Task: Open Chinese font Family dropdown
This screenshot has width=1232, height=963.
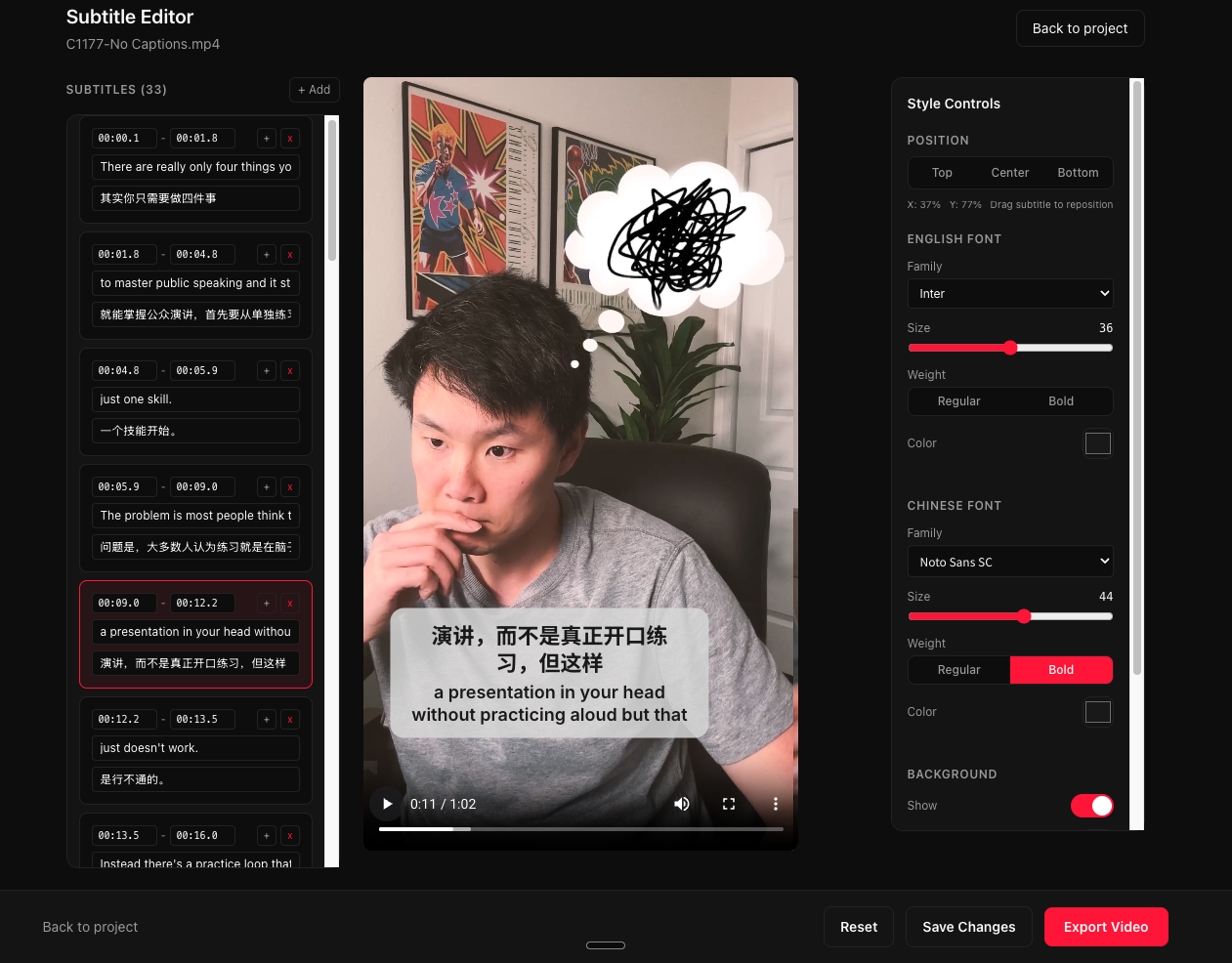Action: pyautogui.click(x=1010, y=562)
